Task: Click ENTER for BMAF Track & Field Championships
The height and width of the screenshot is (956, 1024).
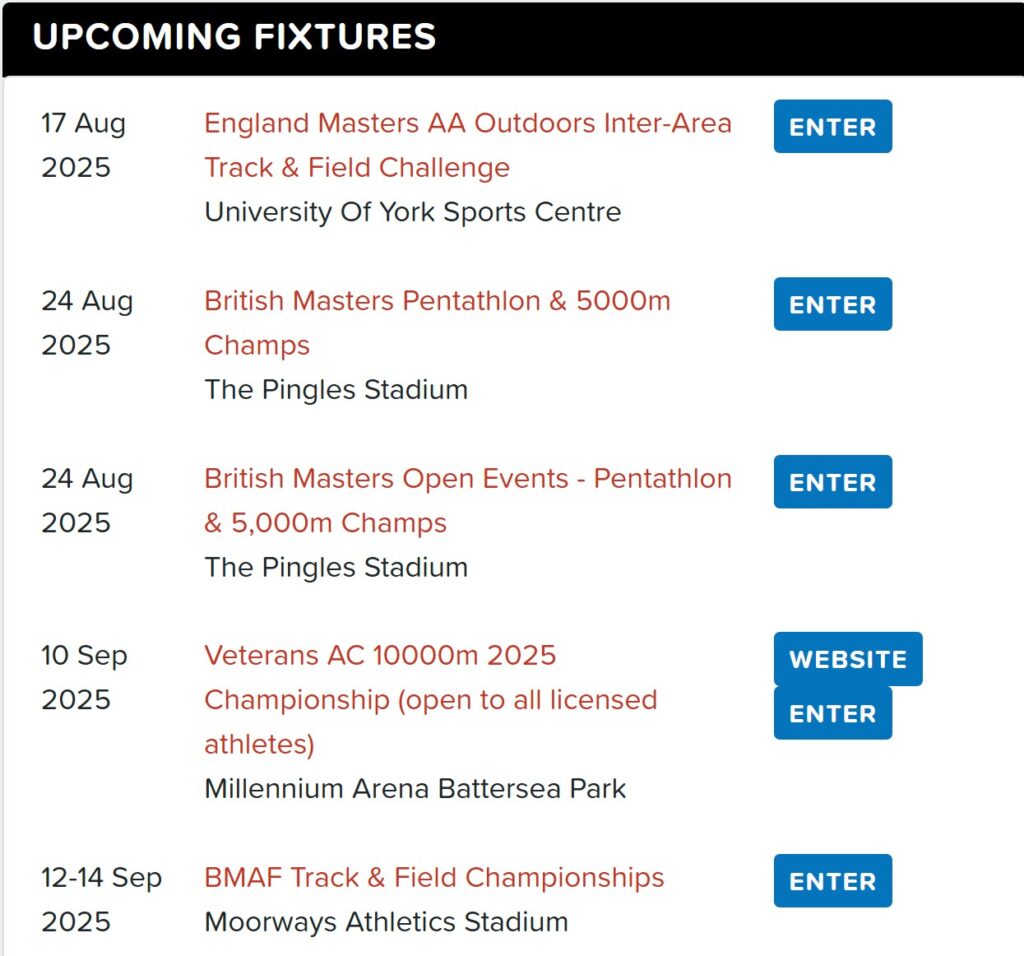Action: click(x=833, y=880)
